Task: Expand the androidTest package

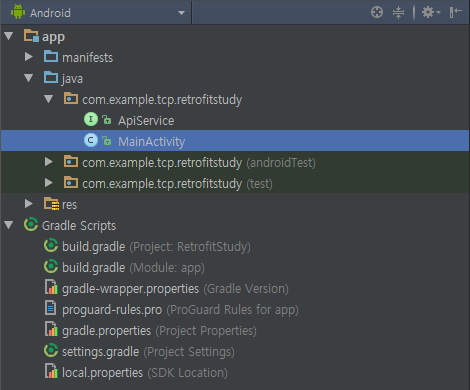Action: tap(49, 162)
